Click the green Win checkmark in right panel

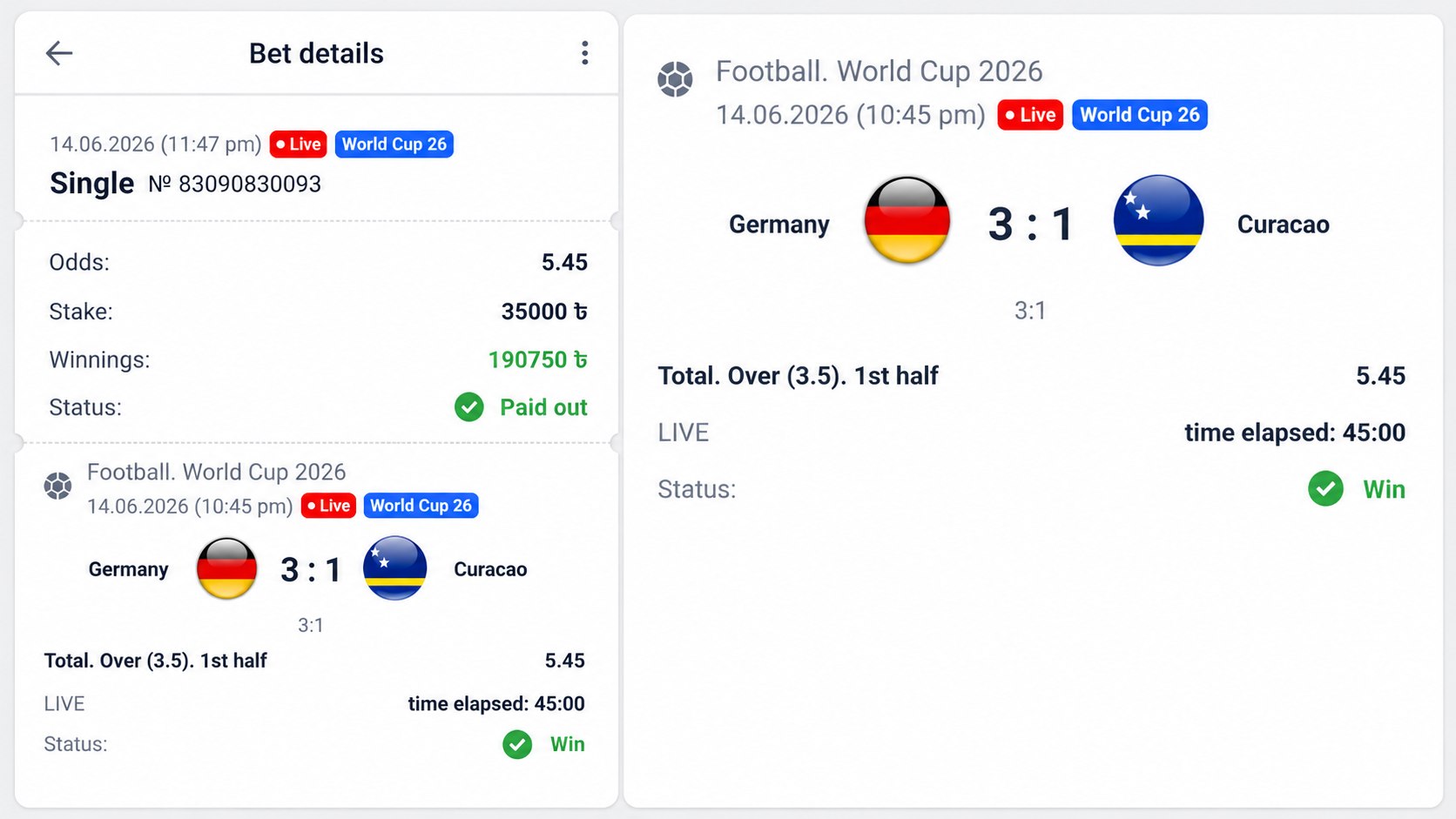(1325, 488)
